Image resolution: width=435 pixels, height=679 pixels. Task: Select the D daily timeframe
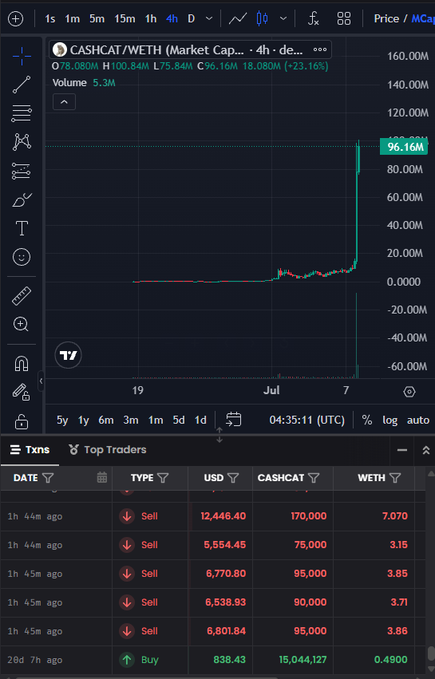coord(191,19)
